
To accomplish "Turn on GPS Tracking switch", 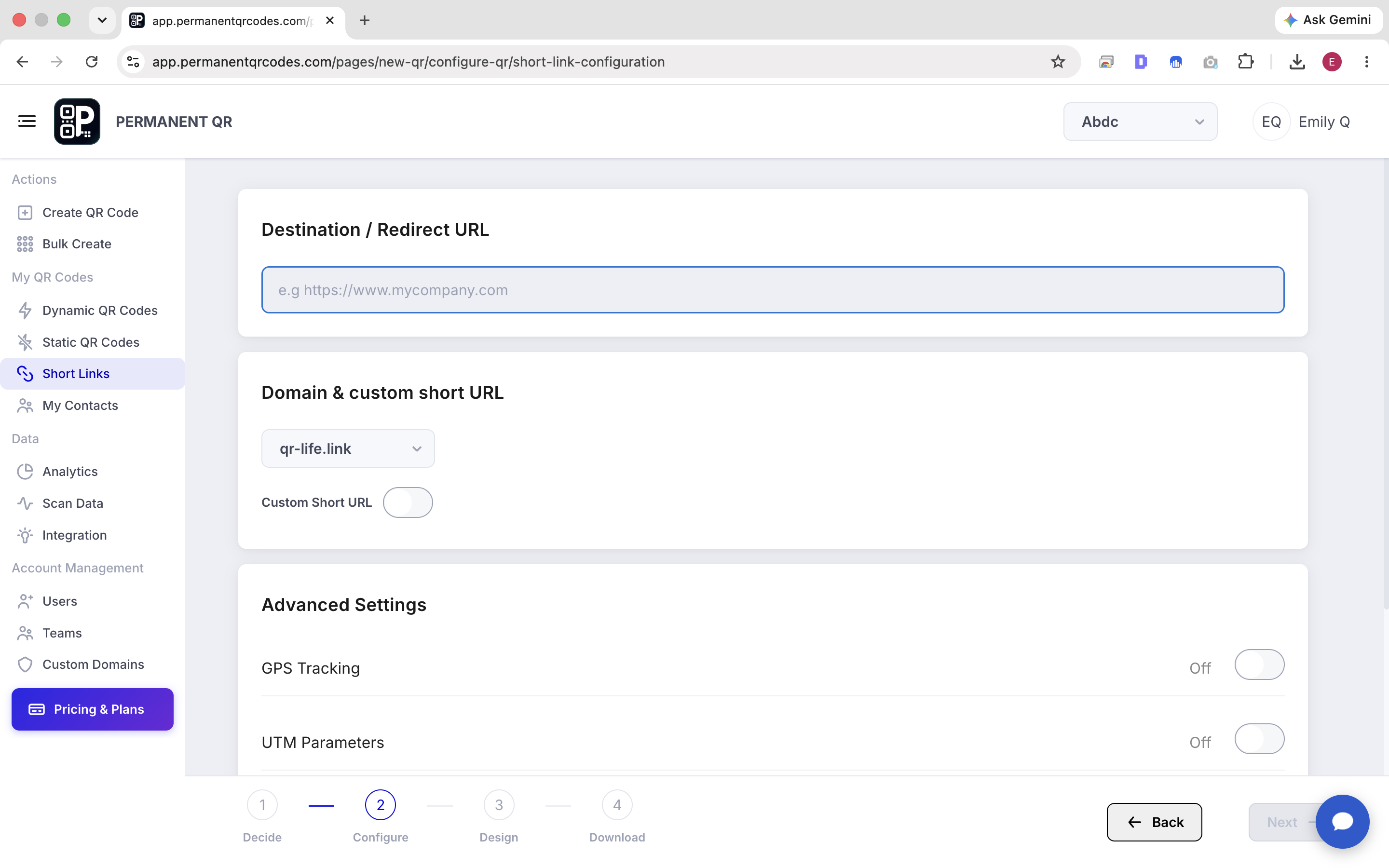I will point(1259,665).
